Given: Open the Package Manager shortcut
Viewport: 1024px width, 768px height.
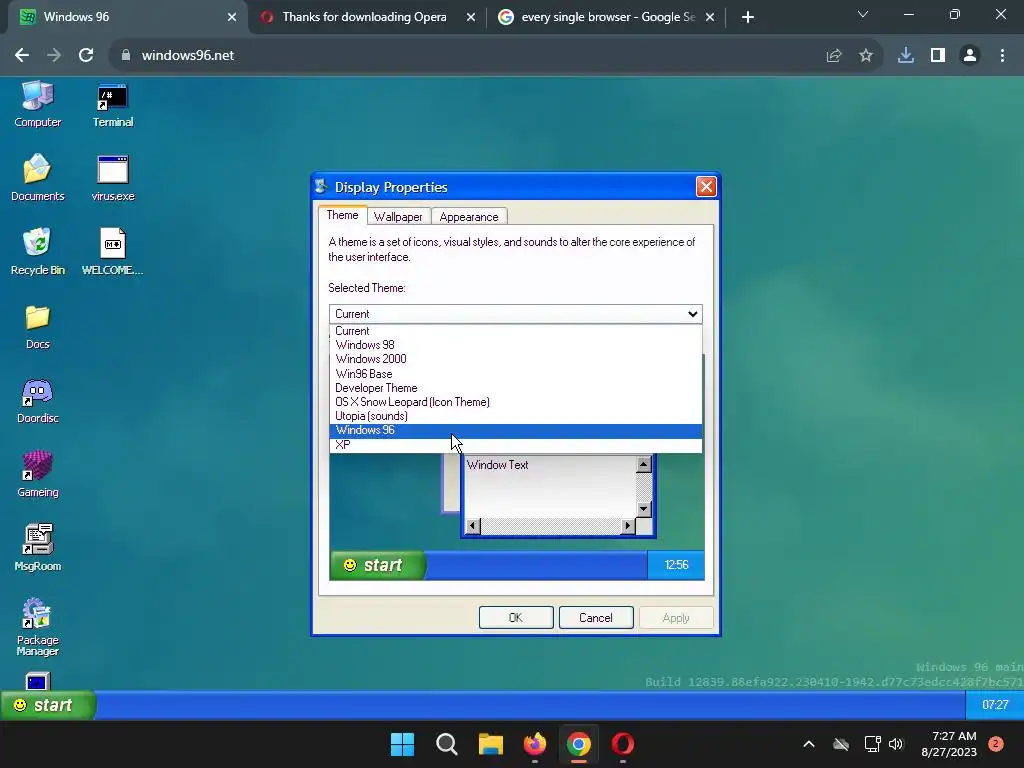Looking at the screenshot, I should (37, 627).
